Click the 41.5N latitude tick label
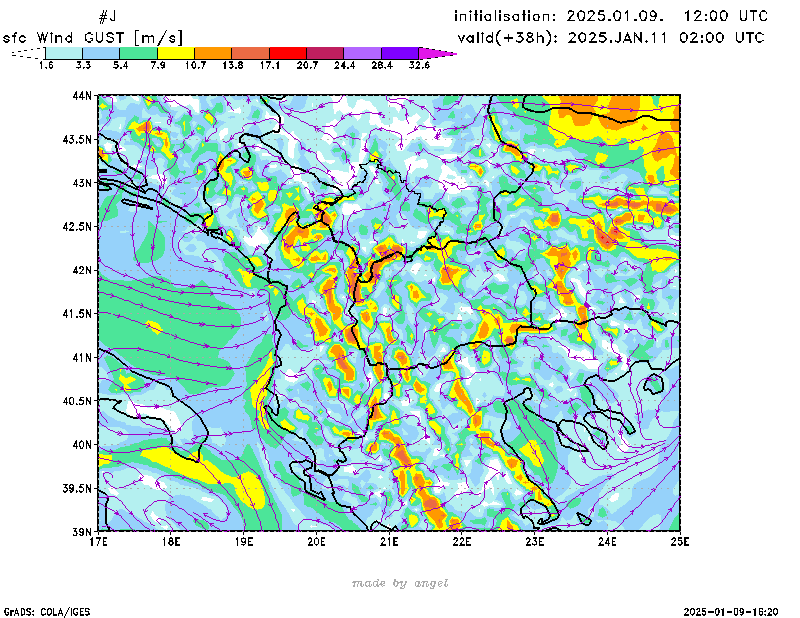 (x=77, y=314)
